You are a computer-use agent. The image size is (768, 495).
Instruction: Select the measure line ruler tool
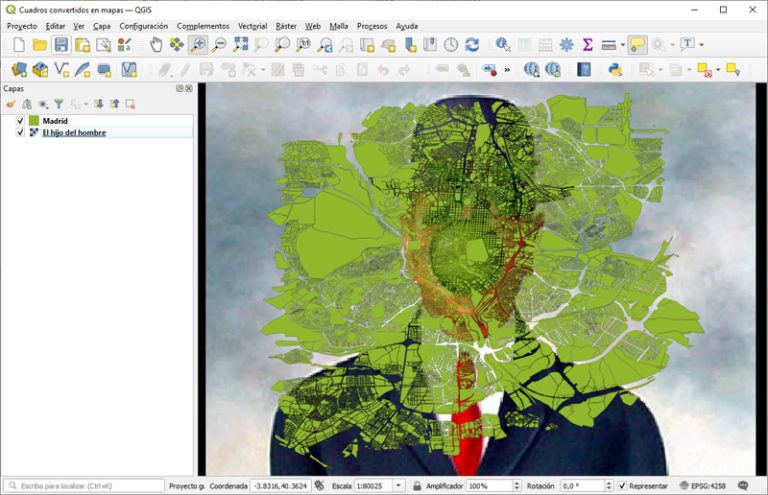point(609,45)
